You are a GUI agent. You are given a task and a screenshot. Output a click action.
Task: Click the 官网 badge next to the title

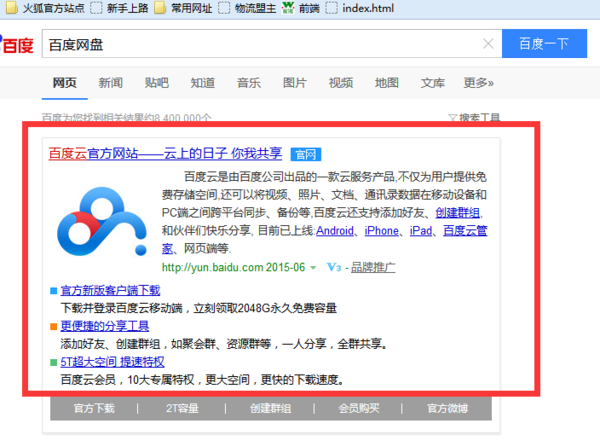[306, 155]
